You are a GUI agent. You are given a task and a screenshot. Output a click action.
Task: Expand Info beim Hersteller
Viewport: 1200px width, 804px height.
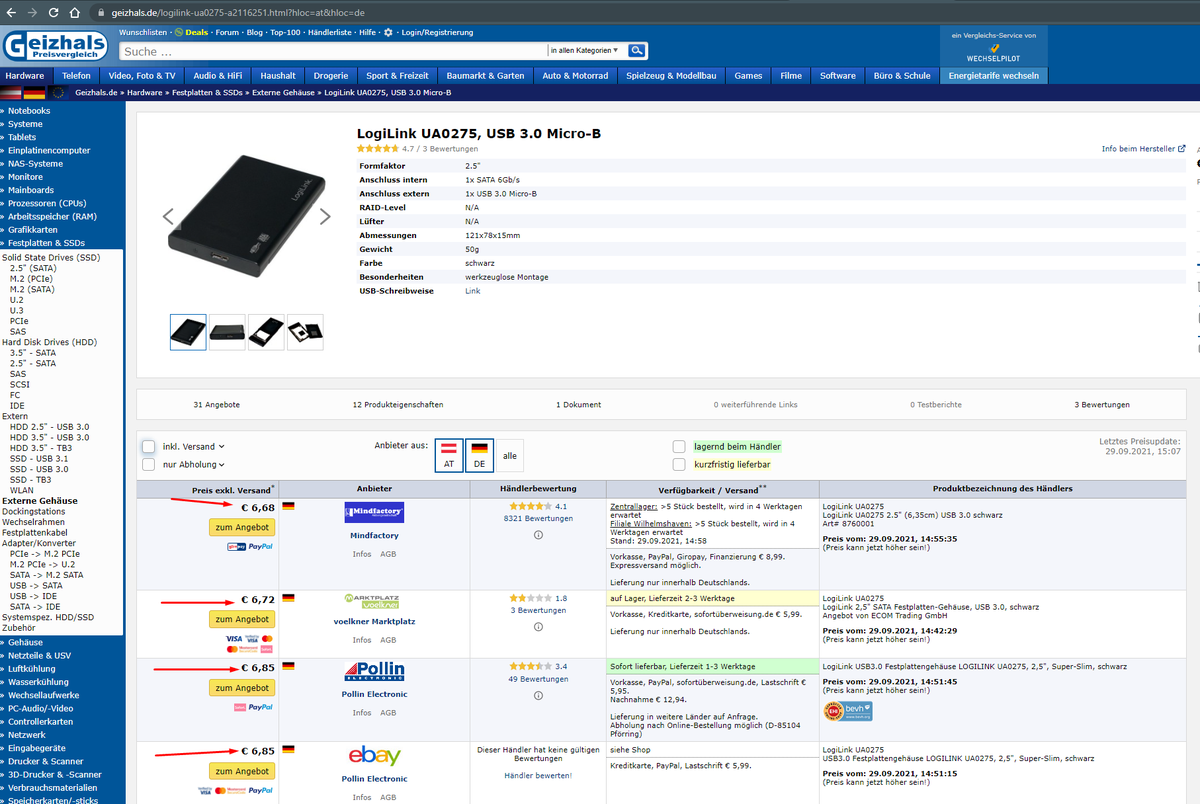tap(1143, 149)
